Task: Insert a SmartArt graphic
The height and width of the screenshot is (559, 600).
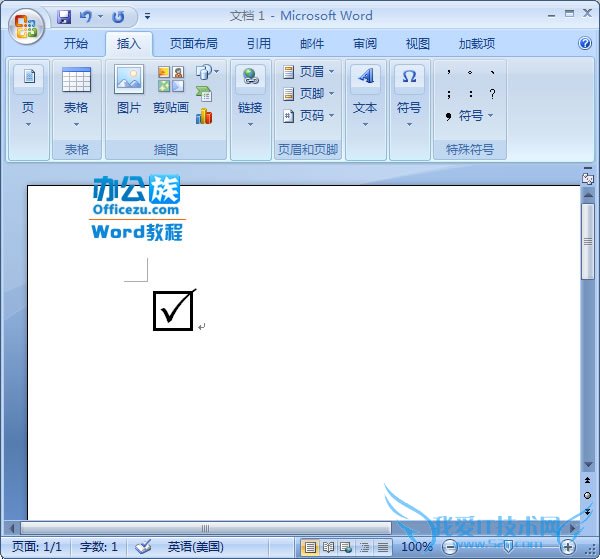Action: click(x=204, y=94)
